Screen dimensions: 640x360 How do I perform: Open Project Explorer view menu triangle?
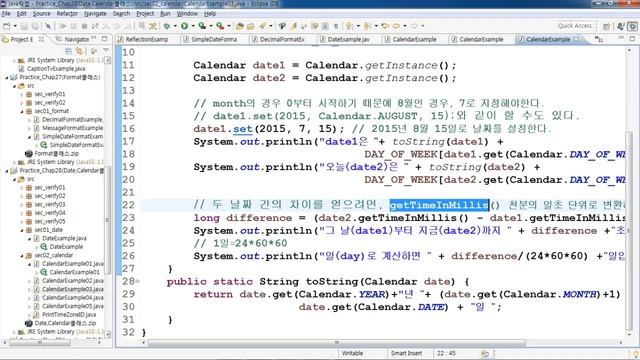[106, 51]
